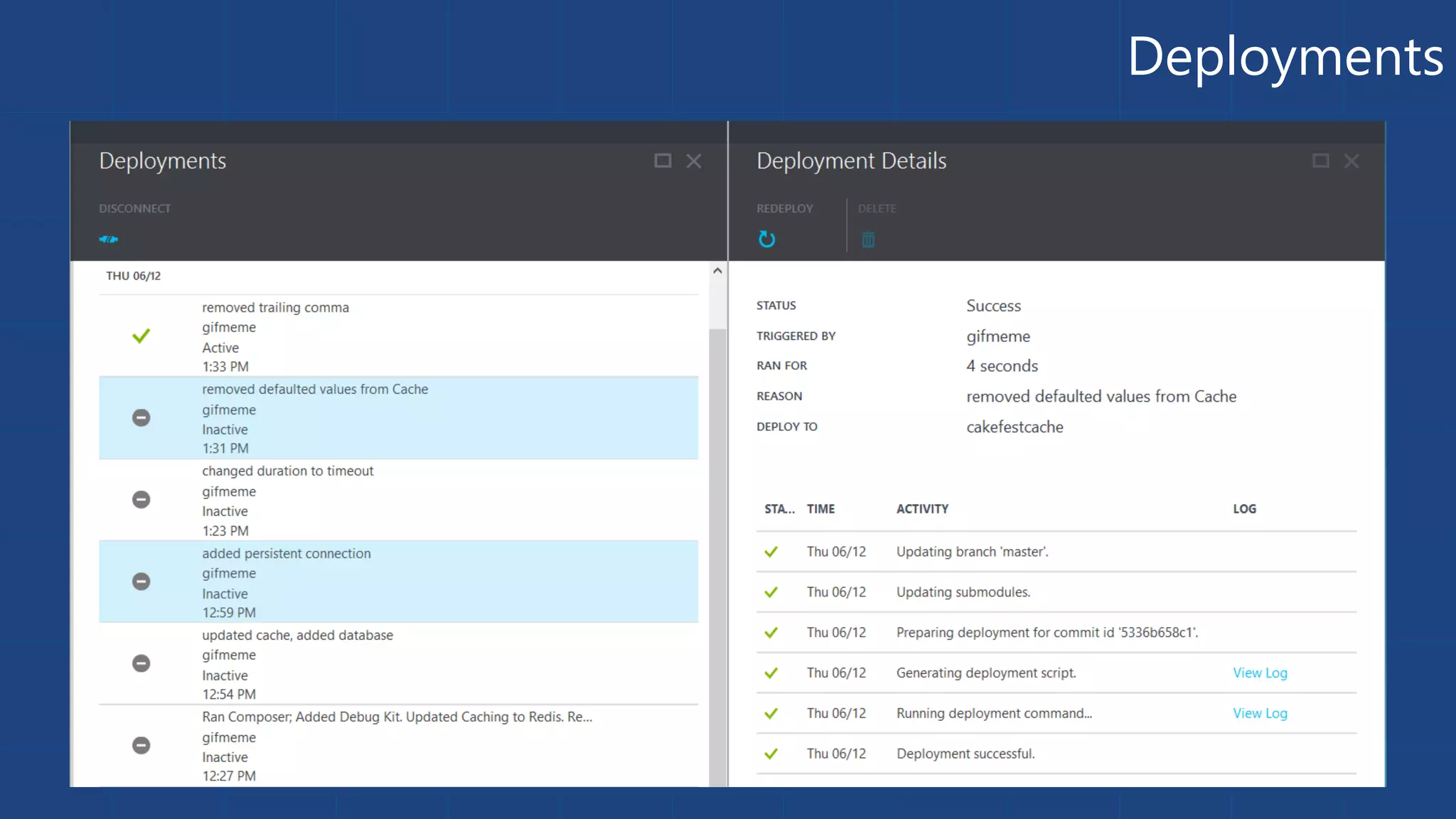Click 'Deployment successful.' activity row

coord(965,754)
